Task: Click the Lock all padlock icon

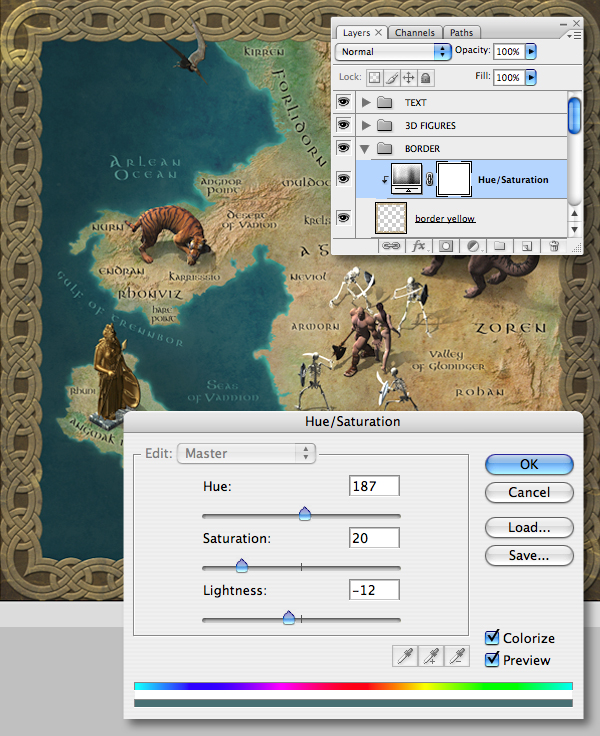Action: 426,77
